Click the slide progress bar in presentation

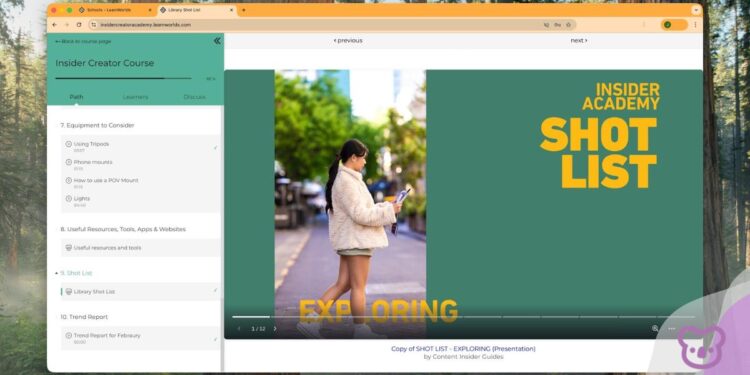click(x=463, y=317)
